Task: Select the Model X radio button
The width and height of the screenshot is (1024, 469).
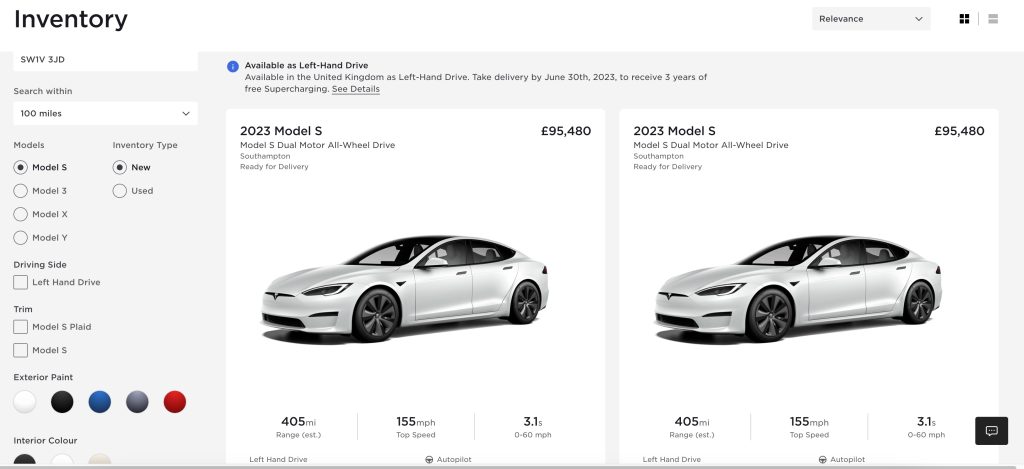Action: (x=20, y=214)
